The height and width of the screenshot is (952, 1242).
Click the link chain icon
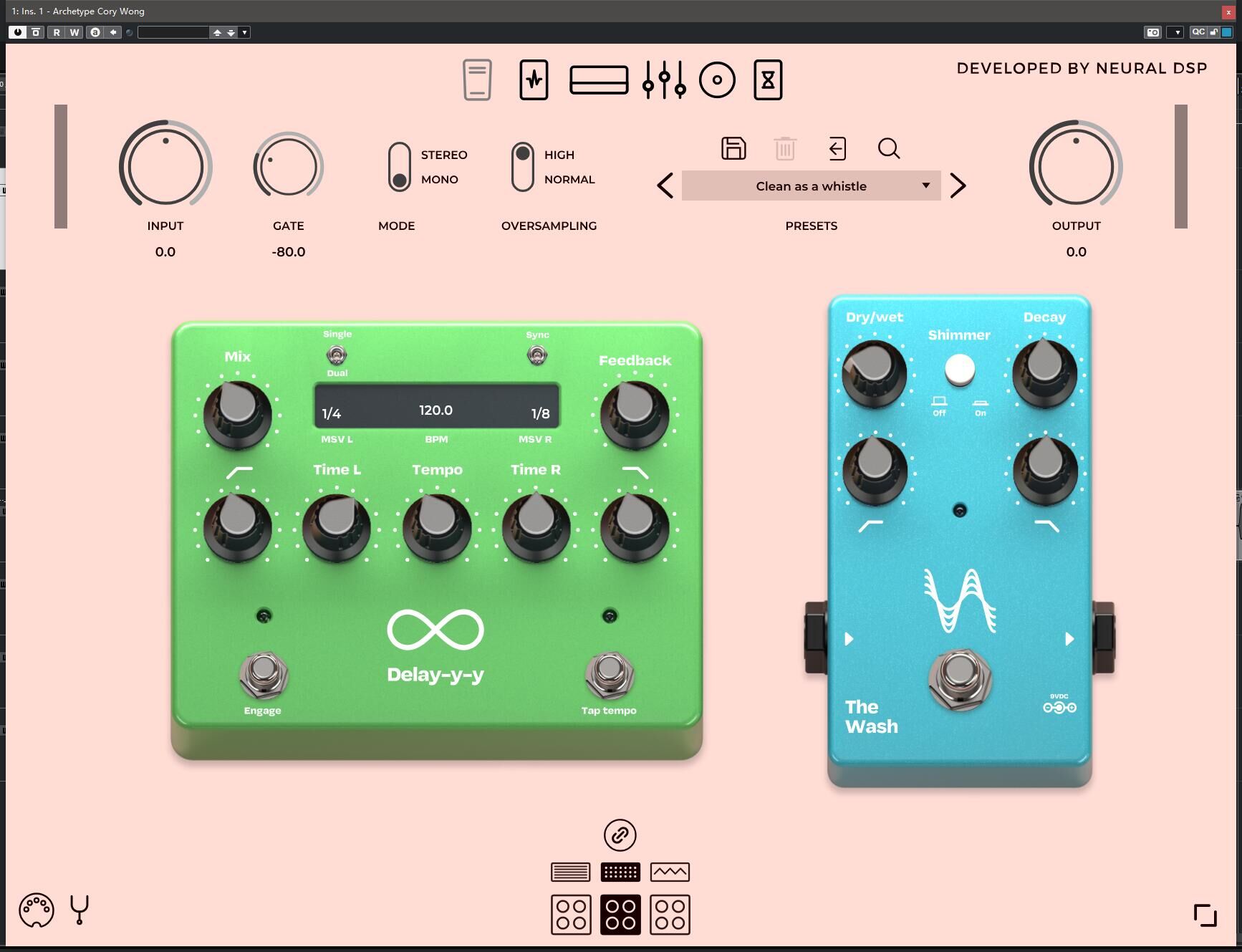(620, 835)
